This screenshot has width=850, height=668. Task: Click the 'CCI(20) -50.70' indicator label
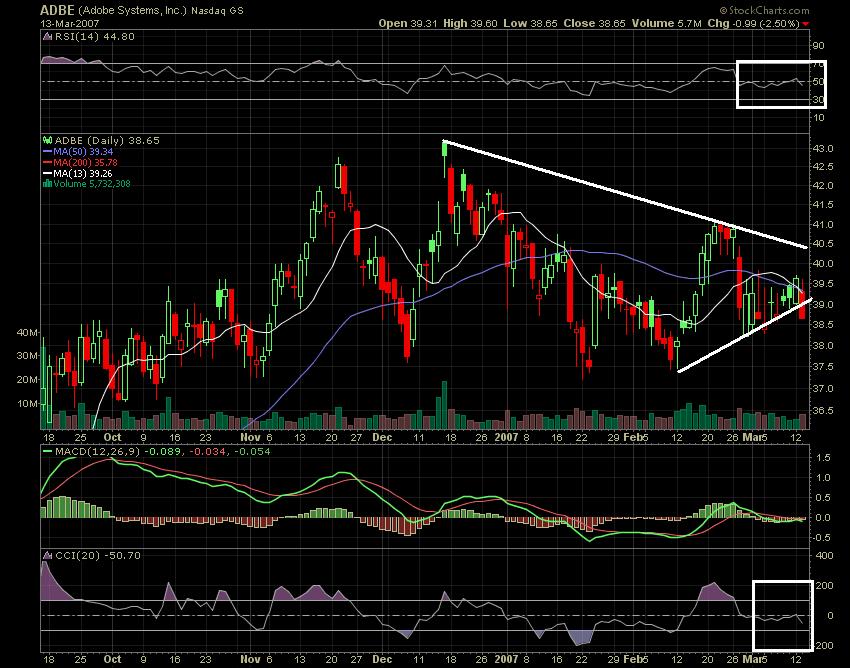(x=98, y=556)
